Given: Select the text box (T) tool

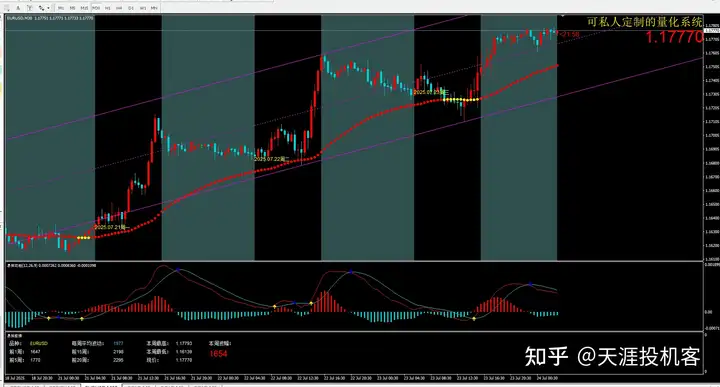Looking at the screenshot, I should click(29, 8).
